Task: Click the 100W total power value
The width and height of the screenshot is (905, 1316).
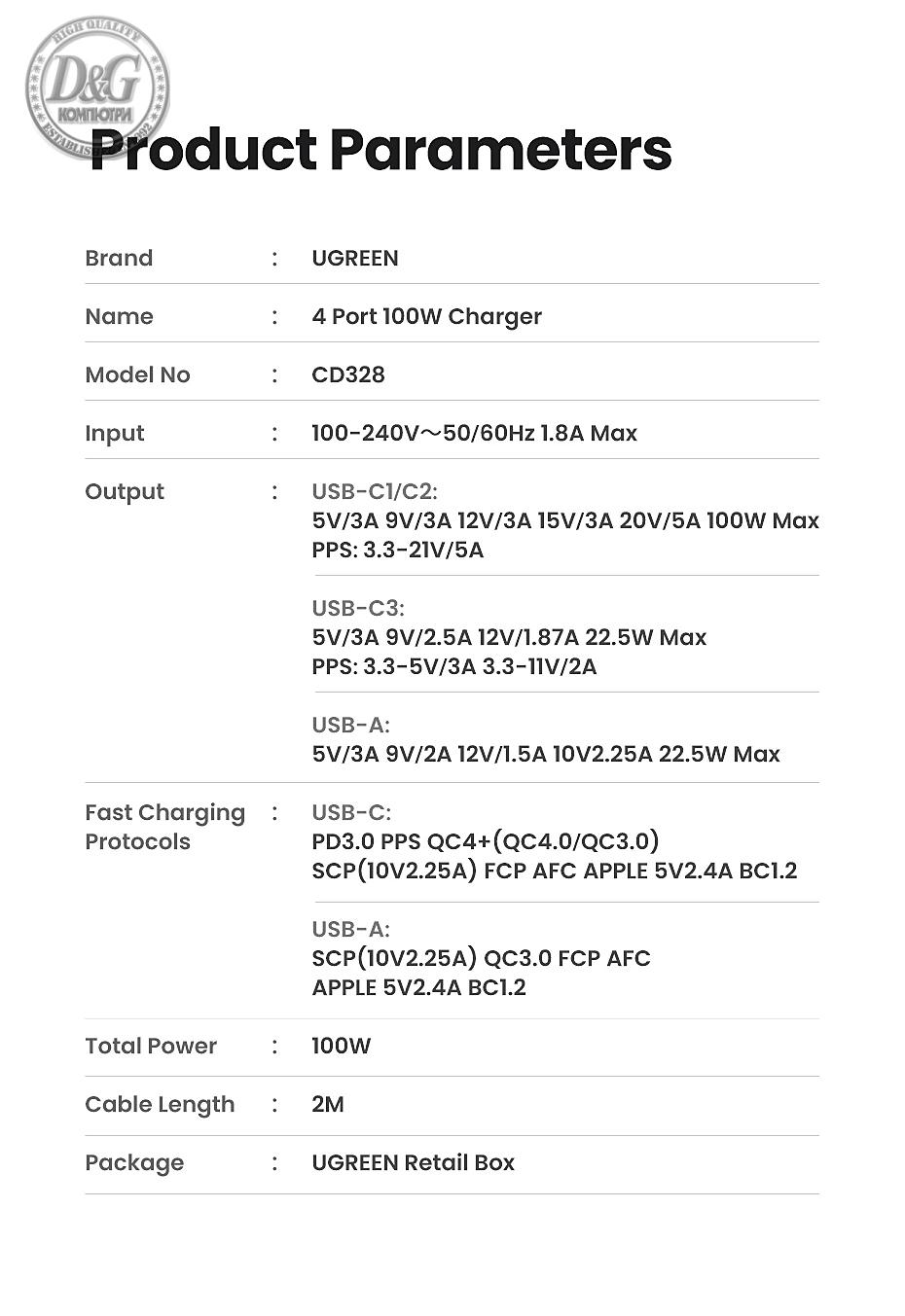Action: pyautogui.click(x=341, y=1047)
